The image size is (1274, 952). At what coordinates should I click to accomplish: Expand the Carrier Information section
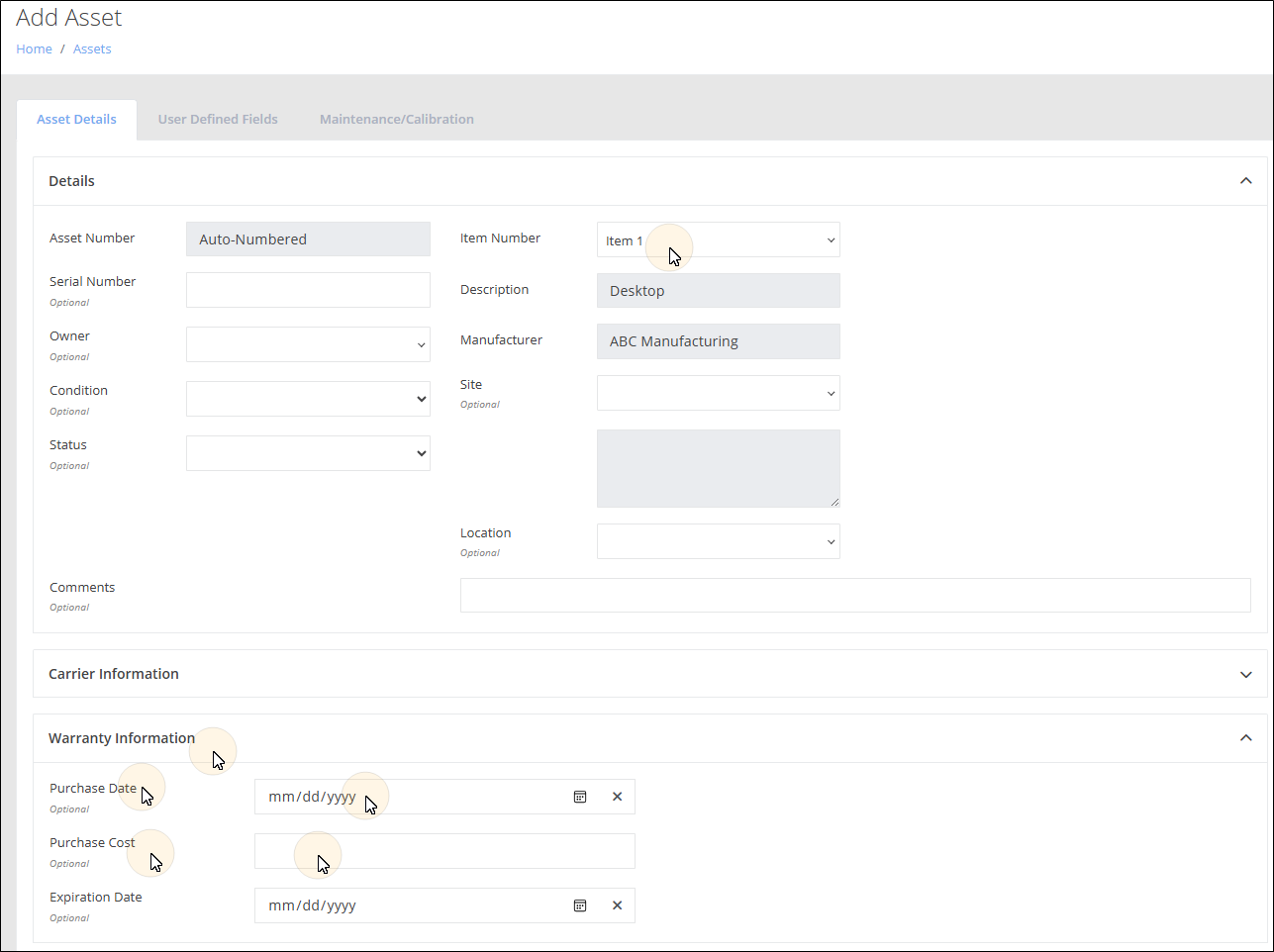[1246, 674]
